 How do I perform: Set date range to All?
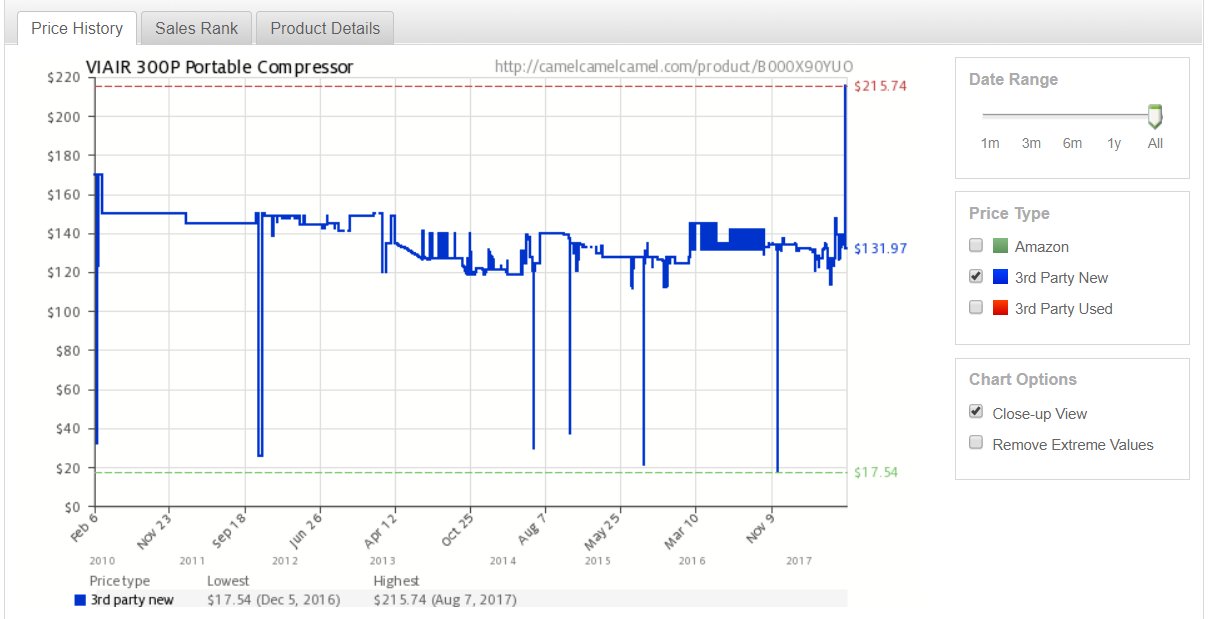[1155, 143]
